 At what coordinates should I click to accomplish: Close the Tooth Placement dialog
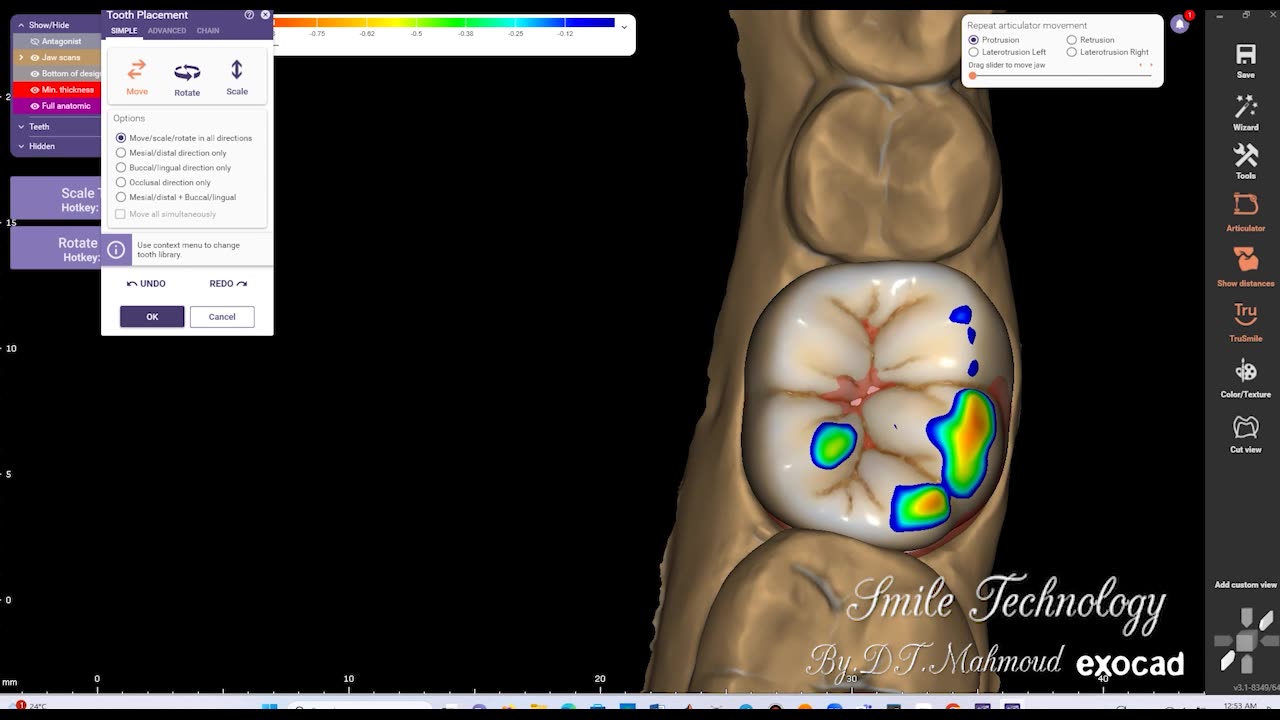tap(265, 15)
